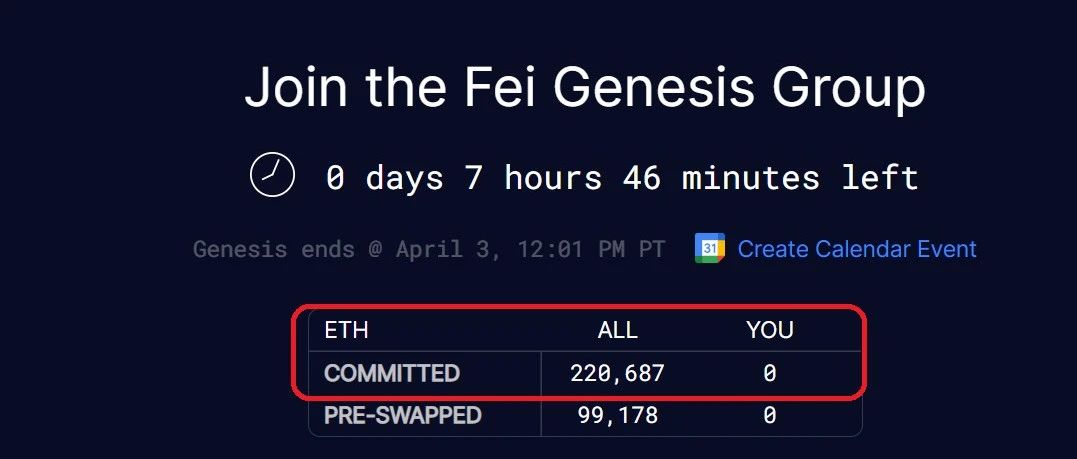
Task: Click the ETH column header
Action: (x=346, y=331)
